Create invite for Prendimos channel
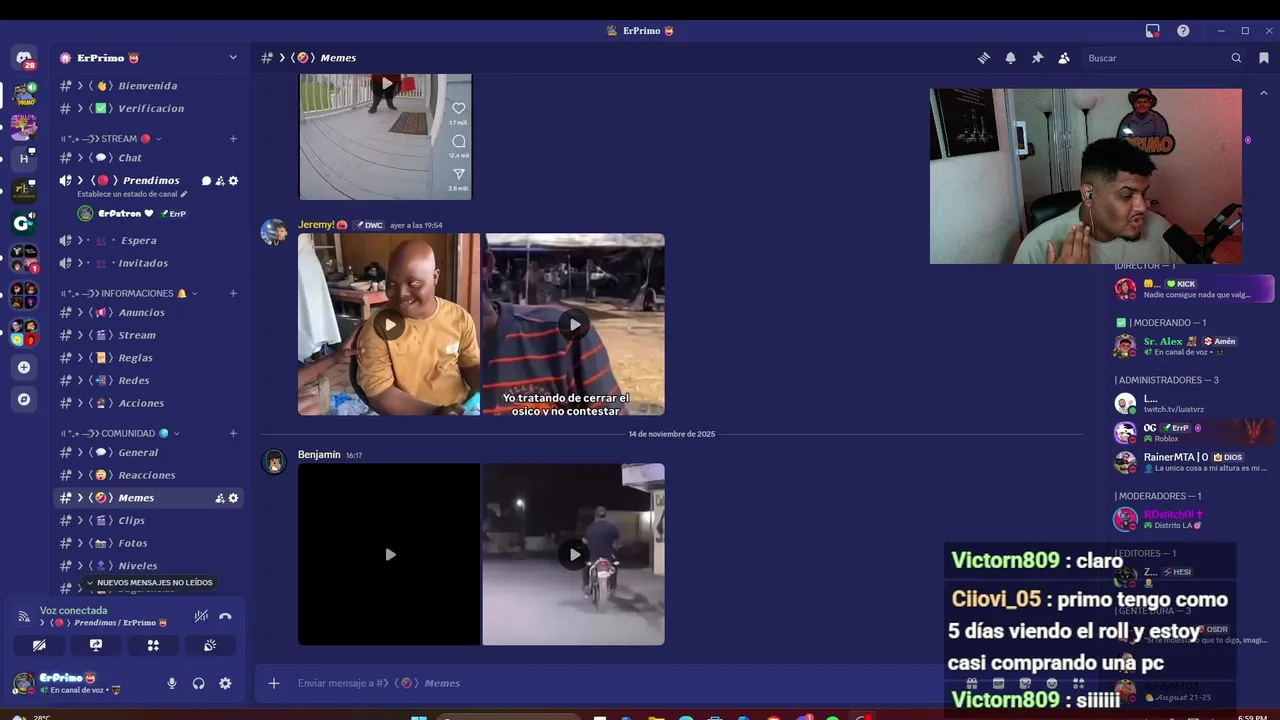Viewport: 1280px width, 720px height. point(220,181)
